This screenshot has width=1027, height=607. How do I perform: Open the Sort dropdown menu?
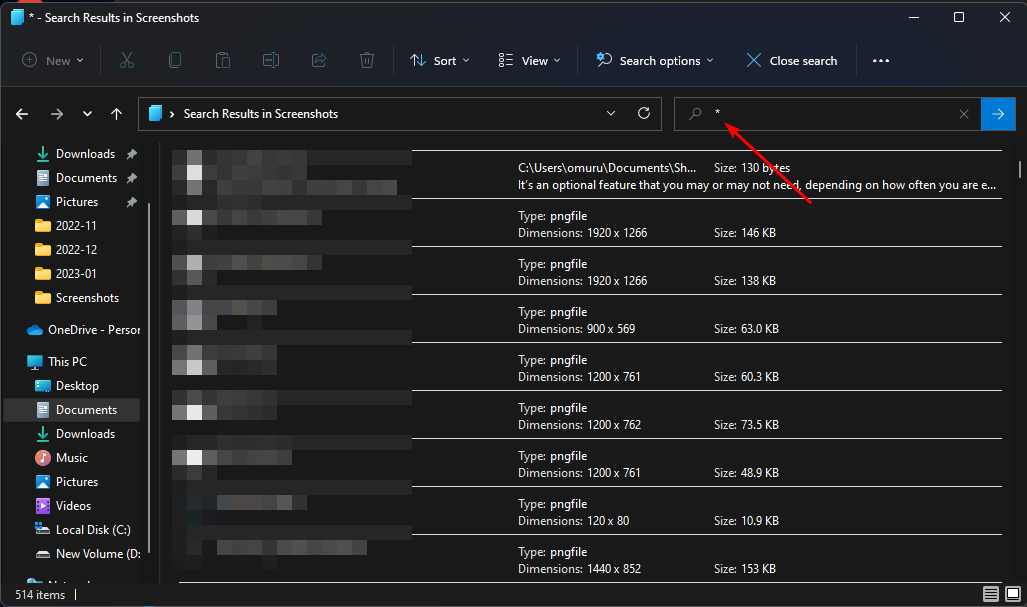[437, 61]
